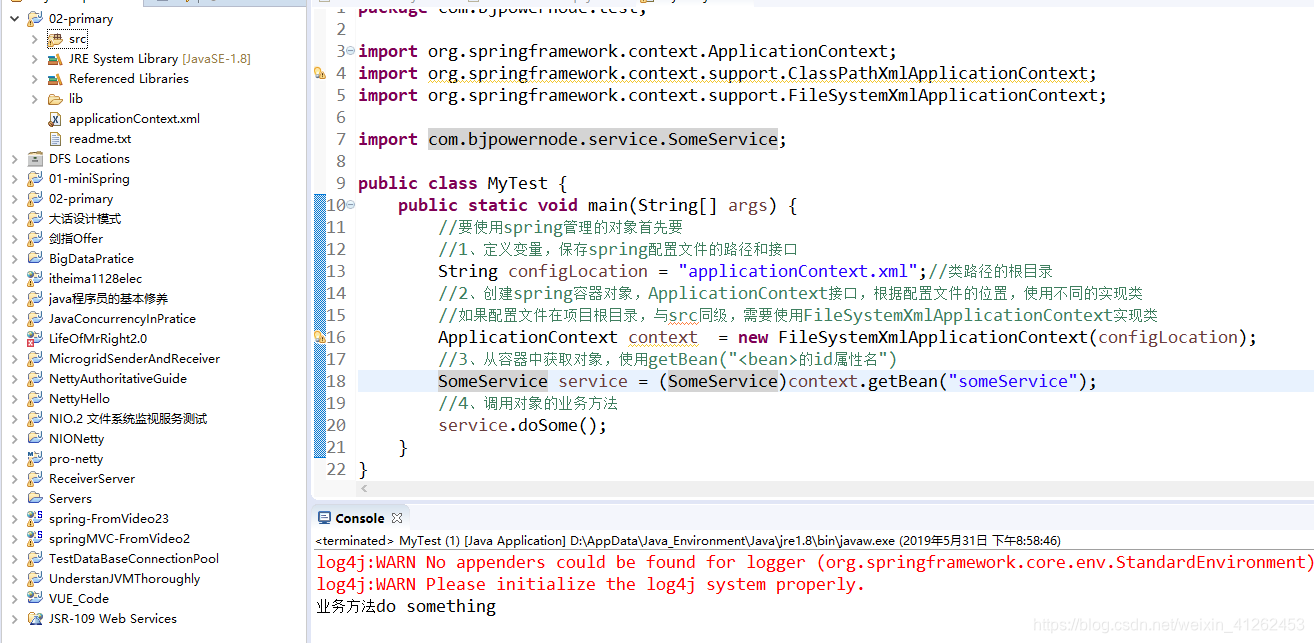Click the 大话设计模式 project icon
1314x643 pixels.
pyautogui.click(x=35, y=219)
